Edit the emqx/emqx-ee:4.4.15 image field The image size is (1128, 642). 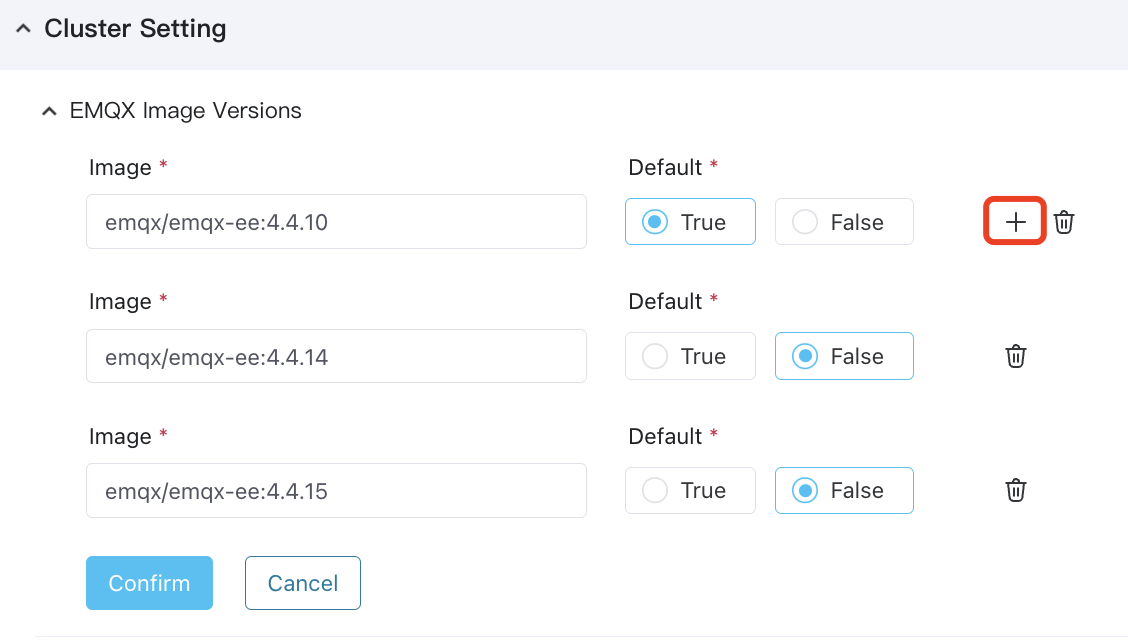click(x=335, y=490)
